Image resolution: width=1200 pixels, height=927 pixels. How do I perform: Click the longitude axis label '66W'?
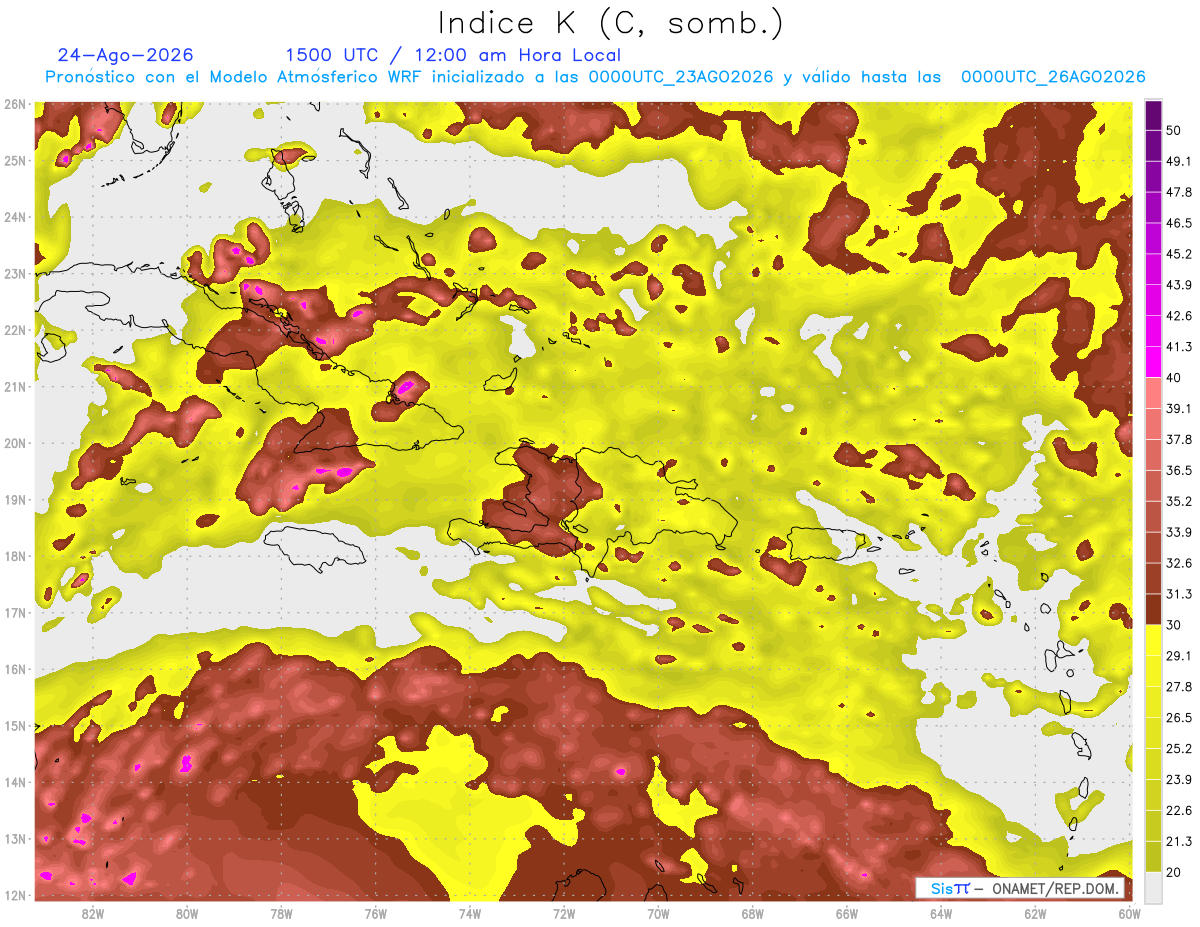pyautogui.click(x=847, y=913)
